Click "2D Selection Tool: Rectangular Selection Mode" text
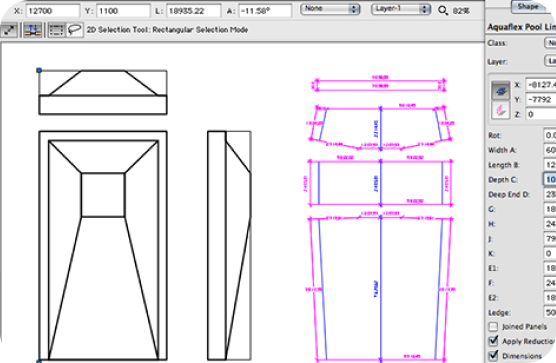The width and height of the screenshot is (556, 363). (167, 30)
